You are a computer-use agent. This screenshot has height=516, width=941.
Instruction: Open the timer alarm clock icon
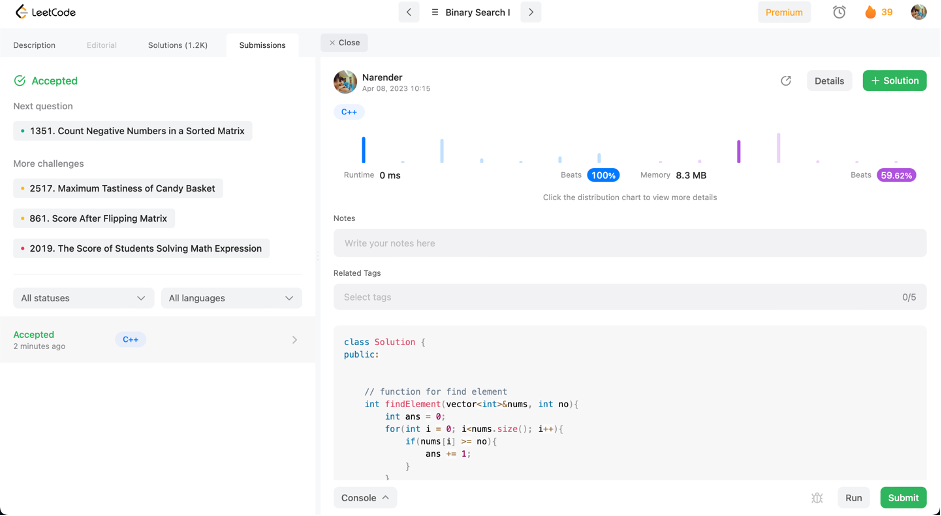[839, 12]
